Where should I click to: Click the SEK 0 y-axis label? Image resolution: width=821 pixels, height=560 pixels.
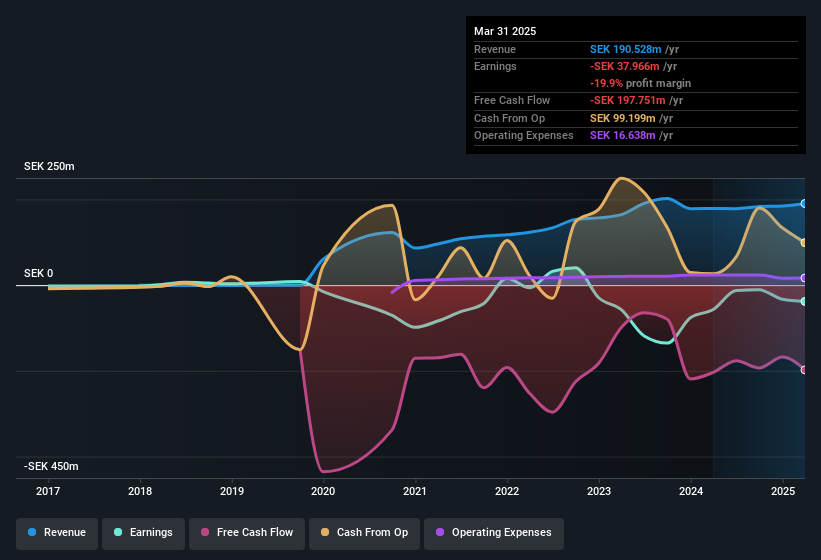pos(38,273)
